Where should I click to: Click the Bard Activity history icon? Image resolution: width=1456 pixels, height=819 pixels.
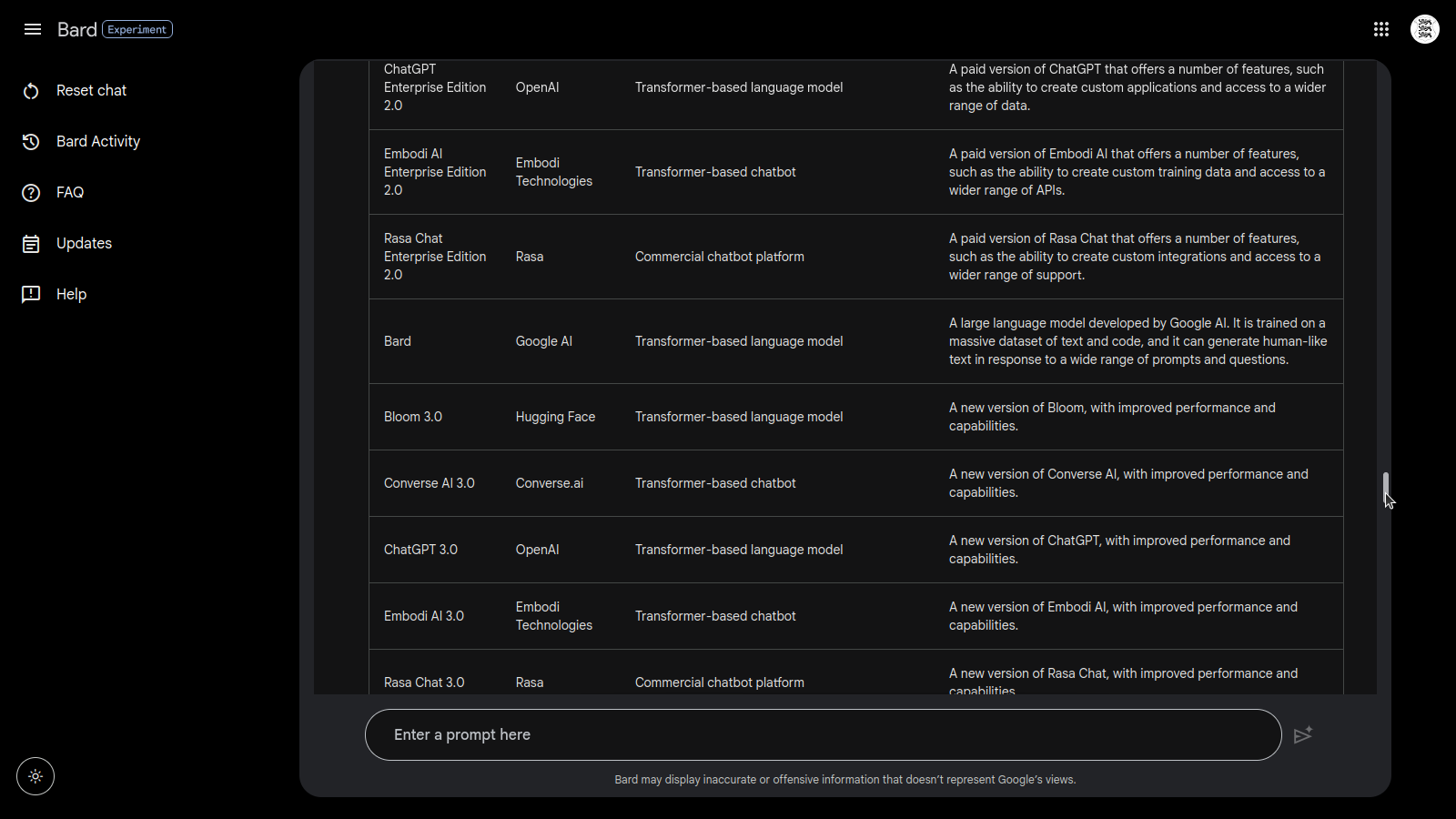coord(31,142)
